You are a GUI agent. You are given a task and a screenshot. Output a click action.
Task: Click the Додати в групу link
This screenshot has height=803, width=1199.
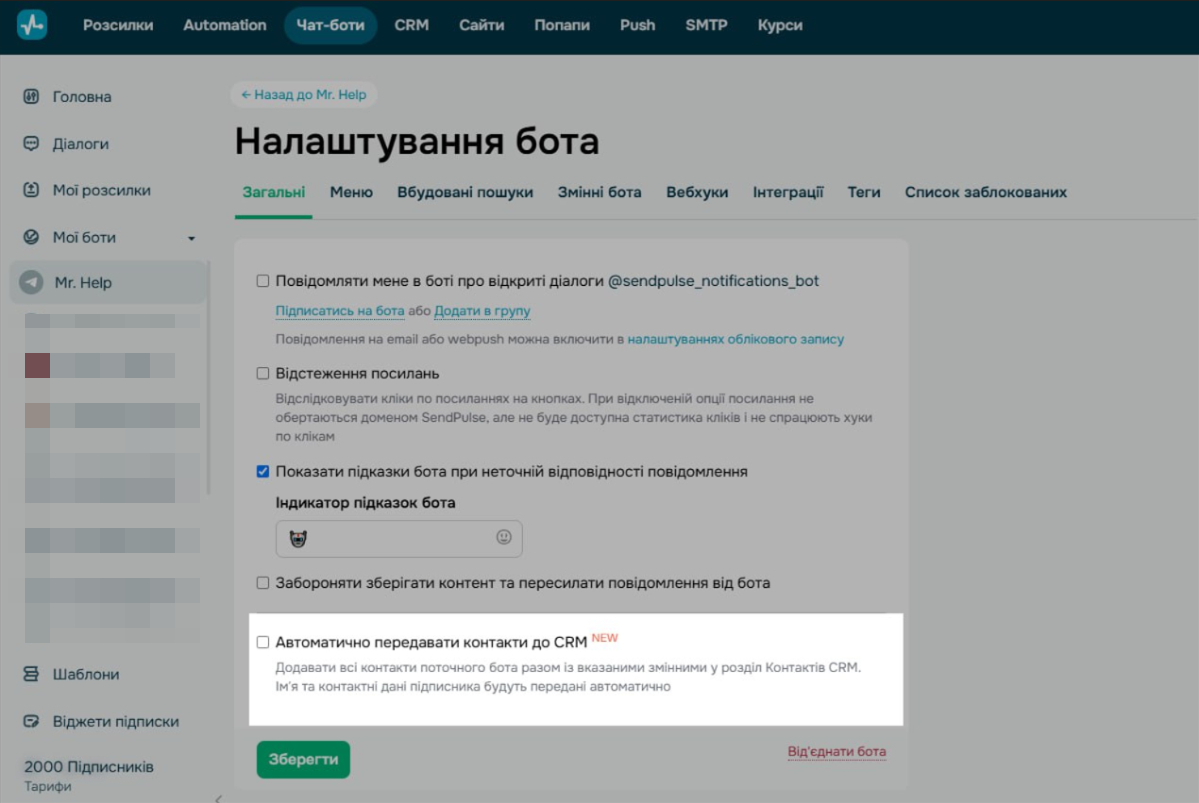pos(482,310)
